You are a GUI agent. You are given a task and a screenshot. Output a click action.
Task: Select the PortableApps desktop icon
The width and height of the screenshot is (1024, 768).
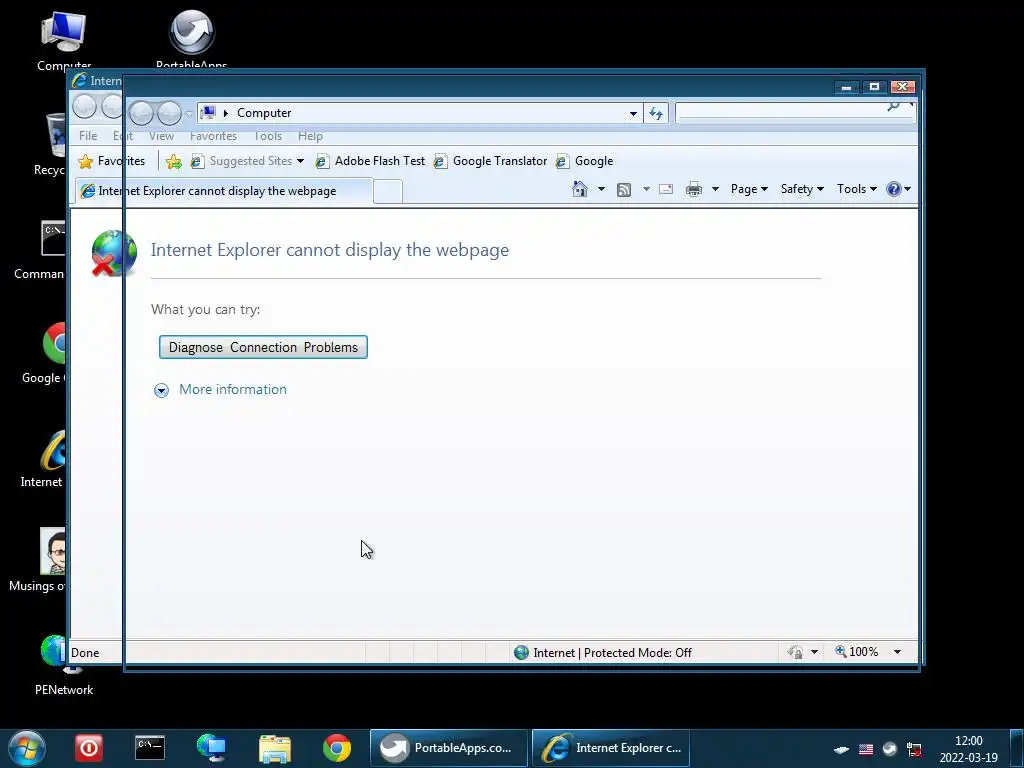click(191, 39)
